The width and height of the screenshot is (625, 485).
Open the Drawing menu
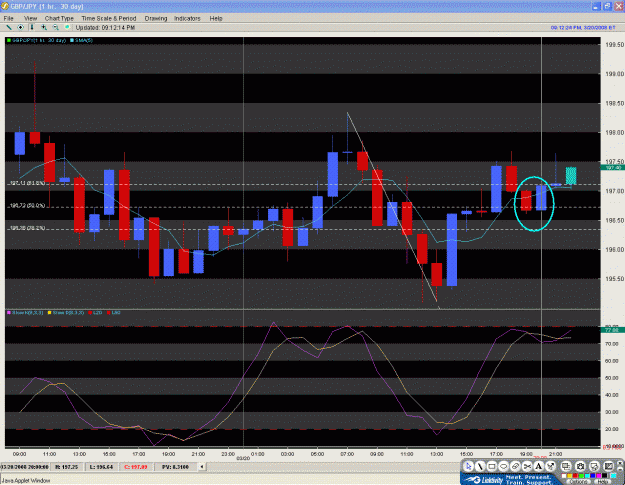coord(156,18)
